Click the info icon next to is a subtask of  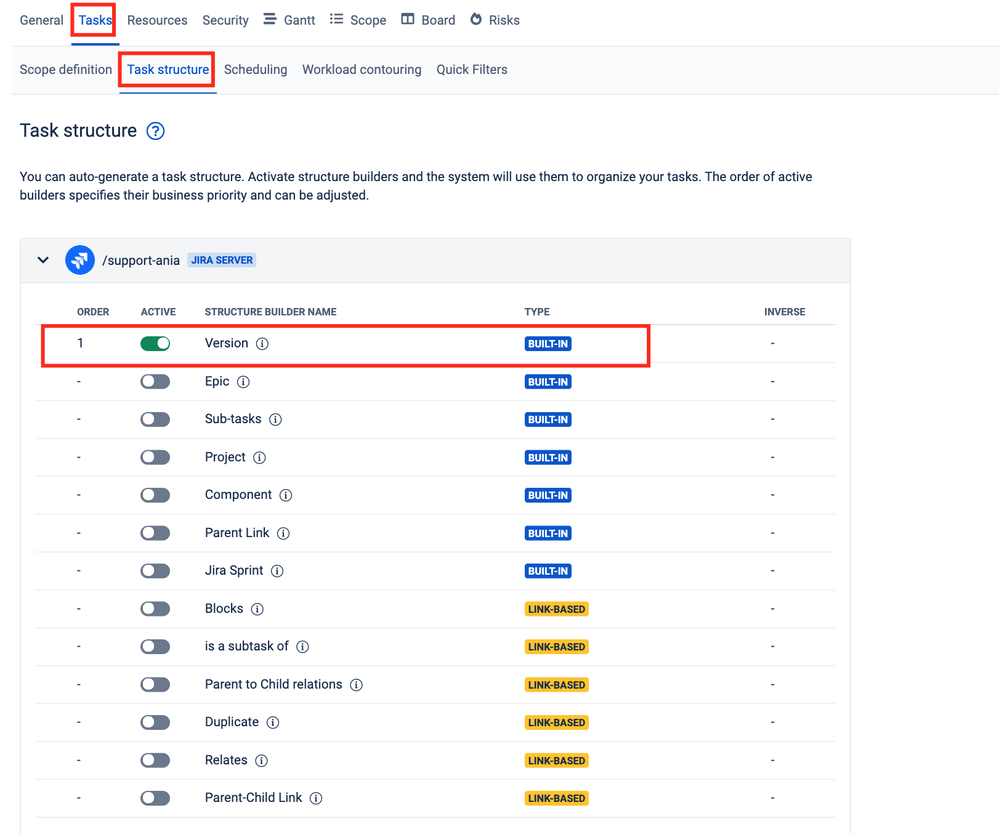303,647
